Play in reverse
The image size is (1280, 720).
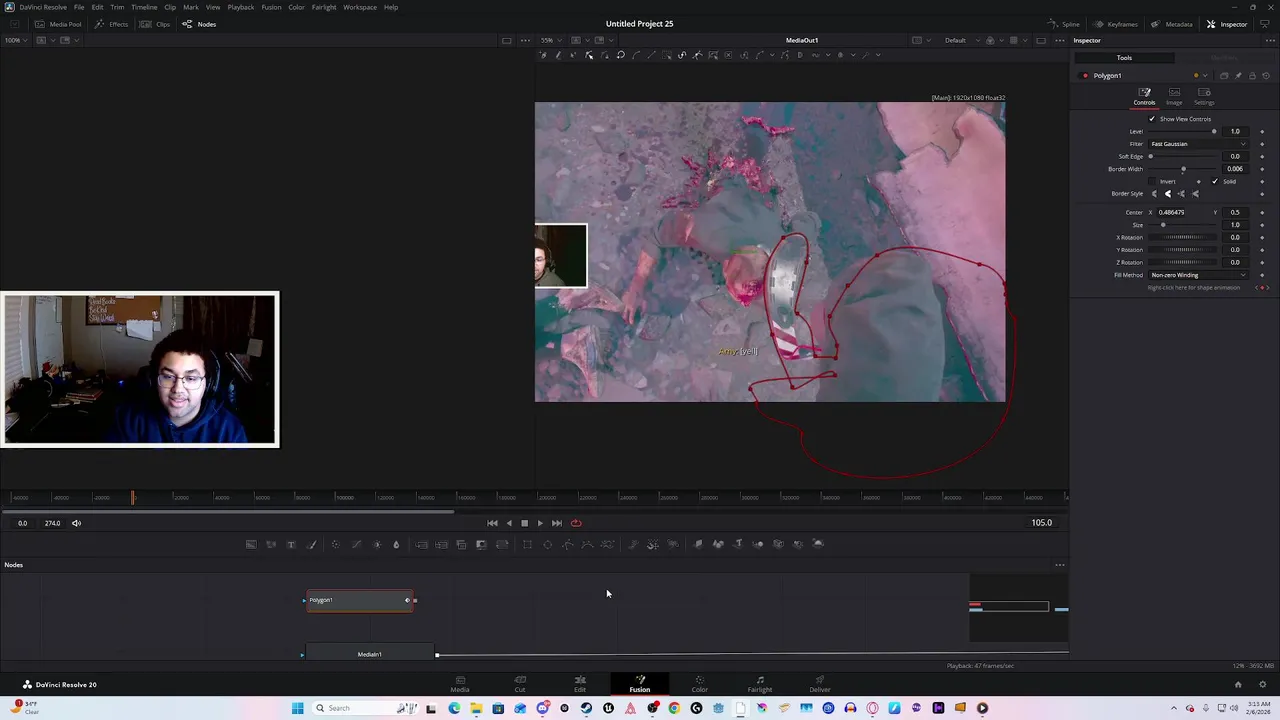click(509, 523)
